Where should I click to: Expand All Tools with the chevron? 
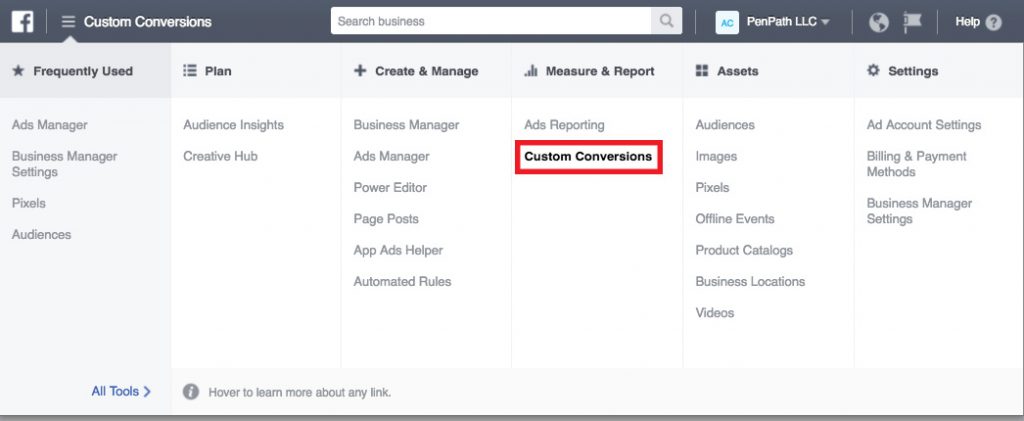coord(121,392)
